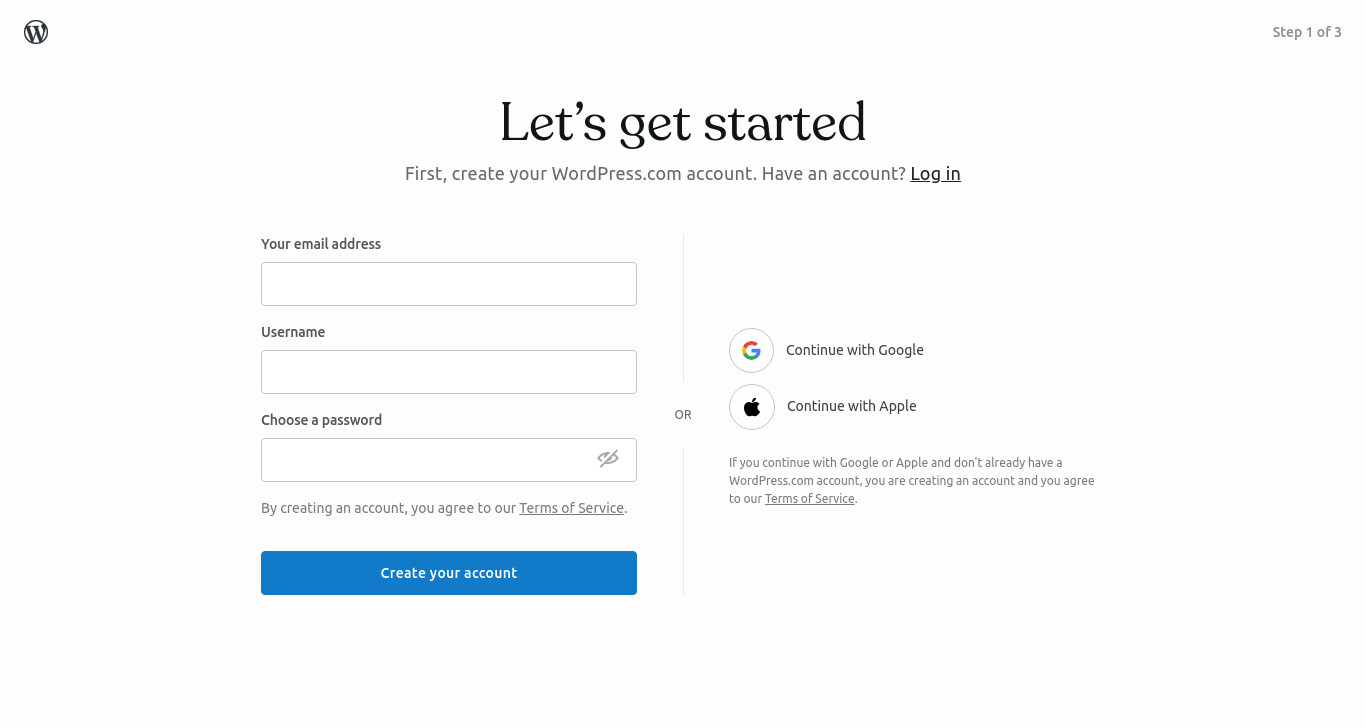Click the Your email address label
The height and width of the screenshot is (728, 1366).
(321, 244)
